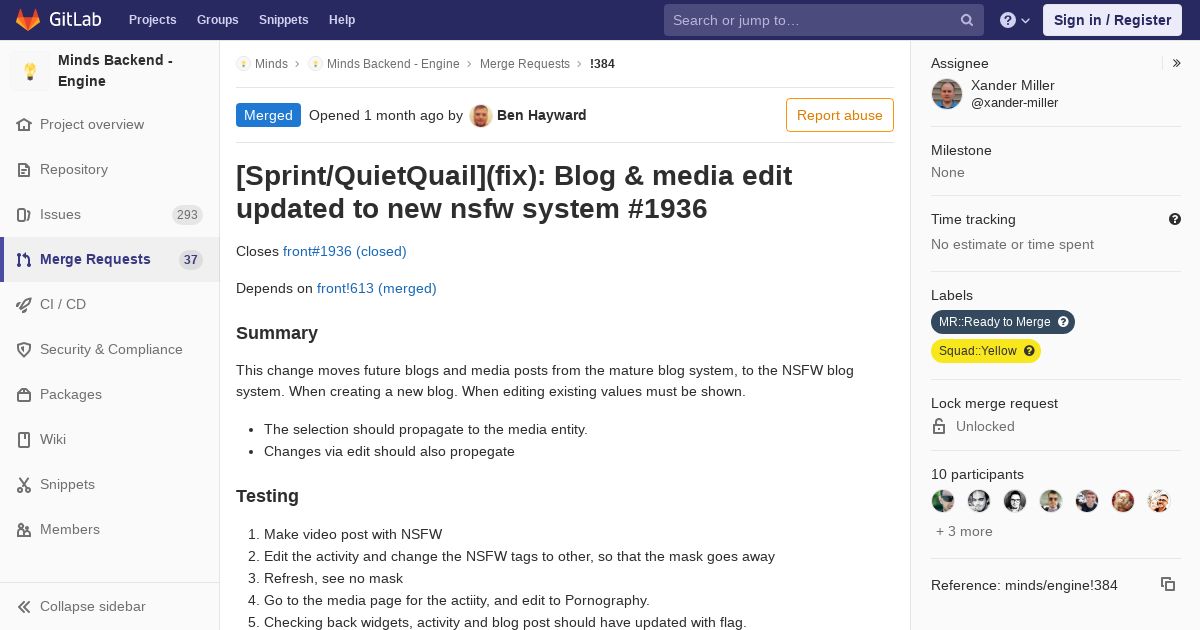Open the front#1936 (closed) link
Screen dimensions: 1200x630
click(x=345, y=251)
